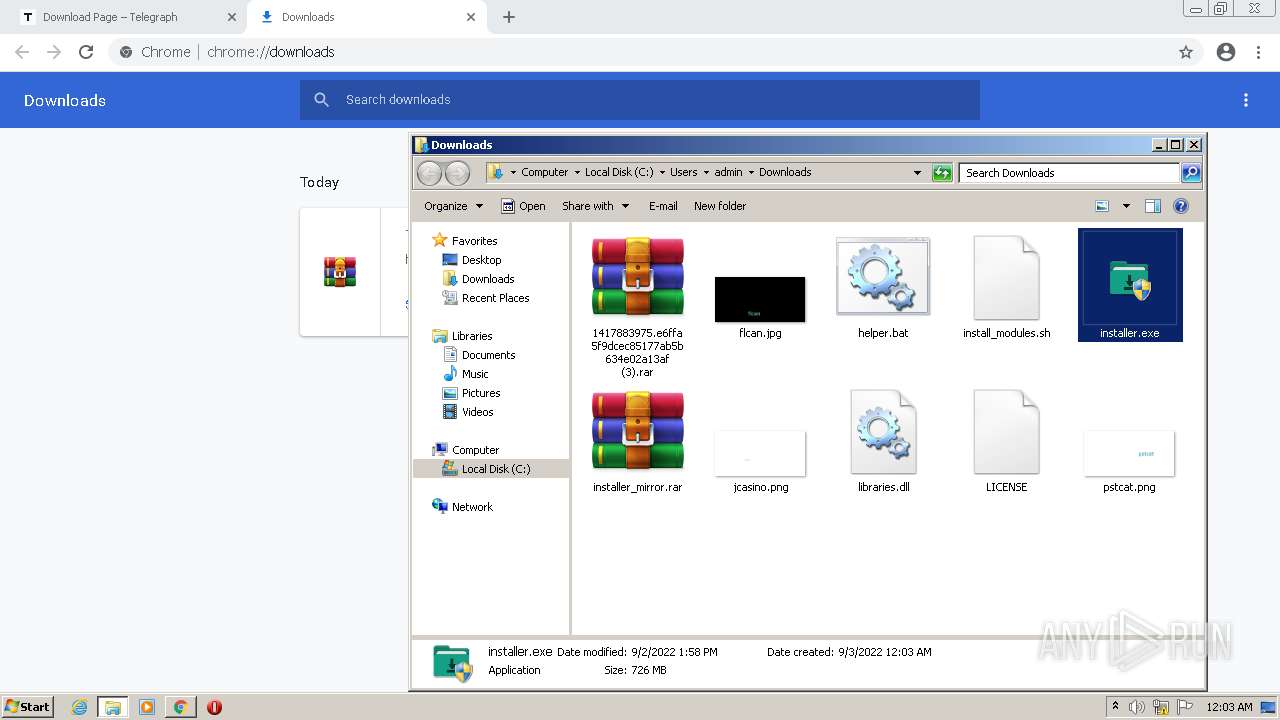Click Explorer back navigation button
The width and height of the screenshot is (1280, 720).
pyautogui.click(x=429, y=173)
